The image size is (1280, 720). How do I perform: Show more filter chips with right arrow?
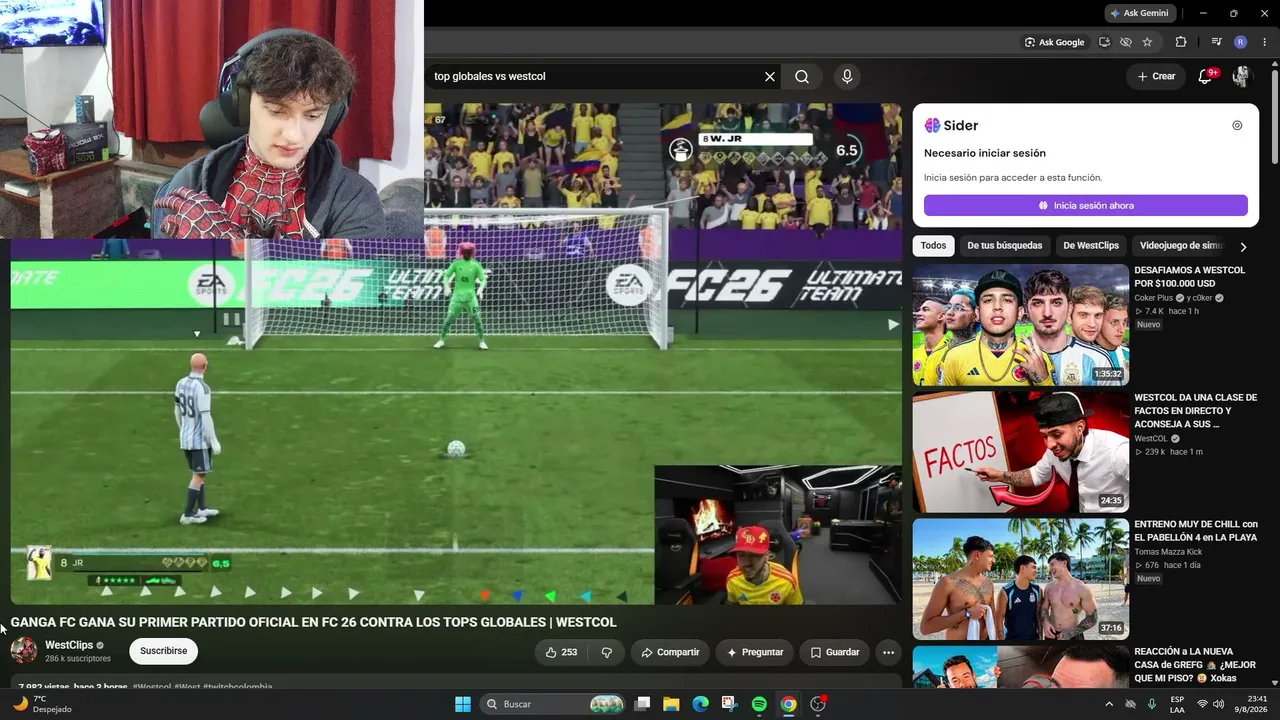pos(1243,246)
